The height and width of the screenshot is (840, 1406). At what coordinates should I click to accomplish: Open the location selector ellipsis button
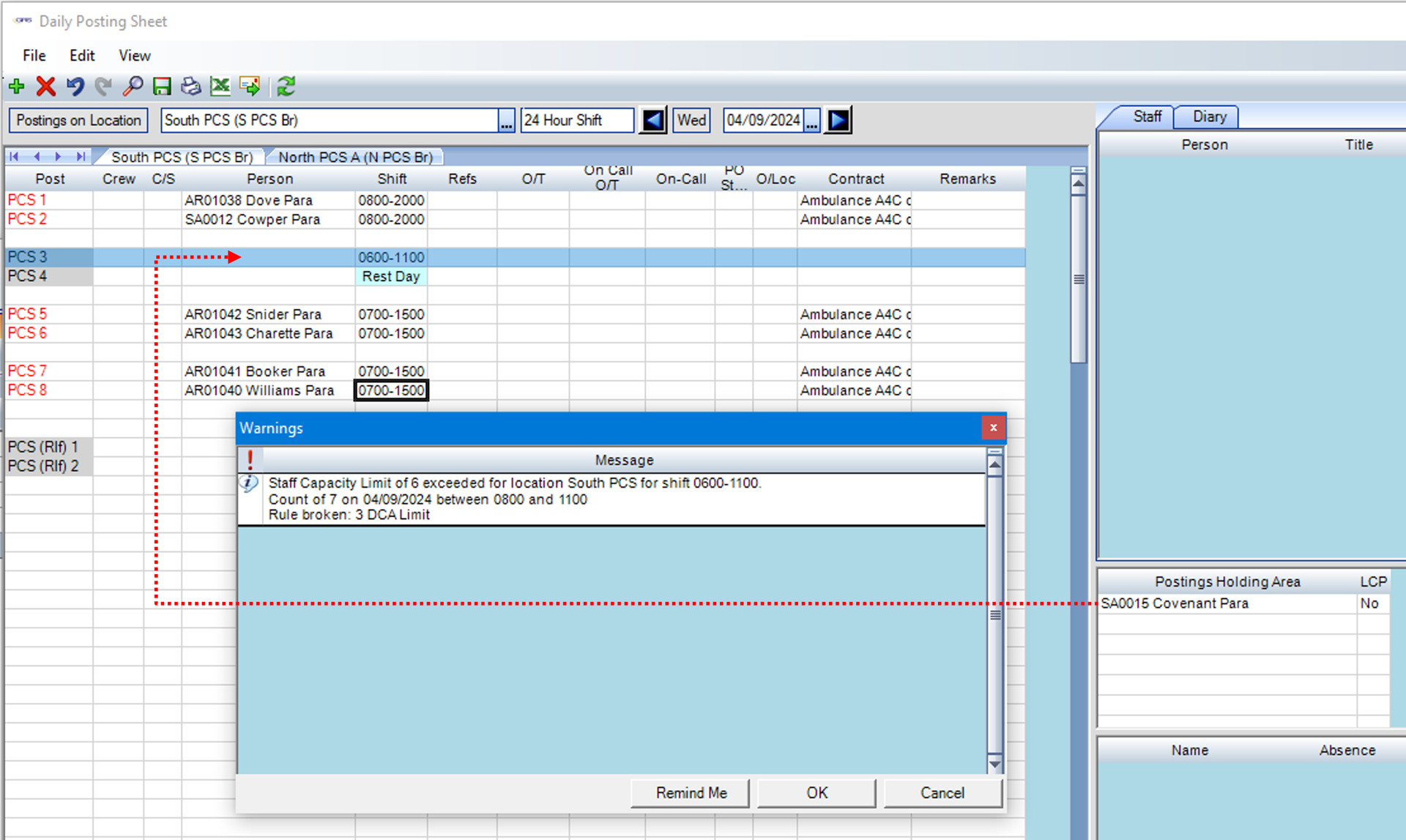[x=506, y=121]
